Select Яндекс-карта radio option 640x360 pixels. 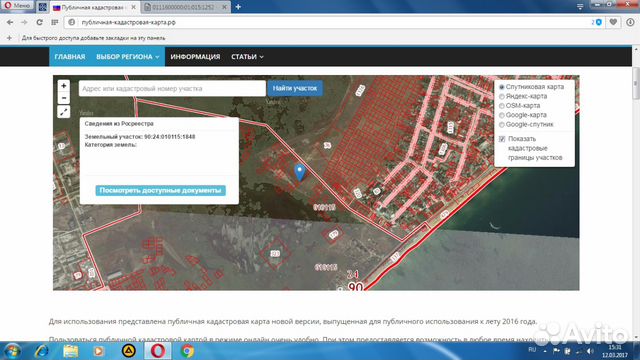502,96
